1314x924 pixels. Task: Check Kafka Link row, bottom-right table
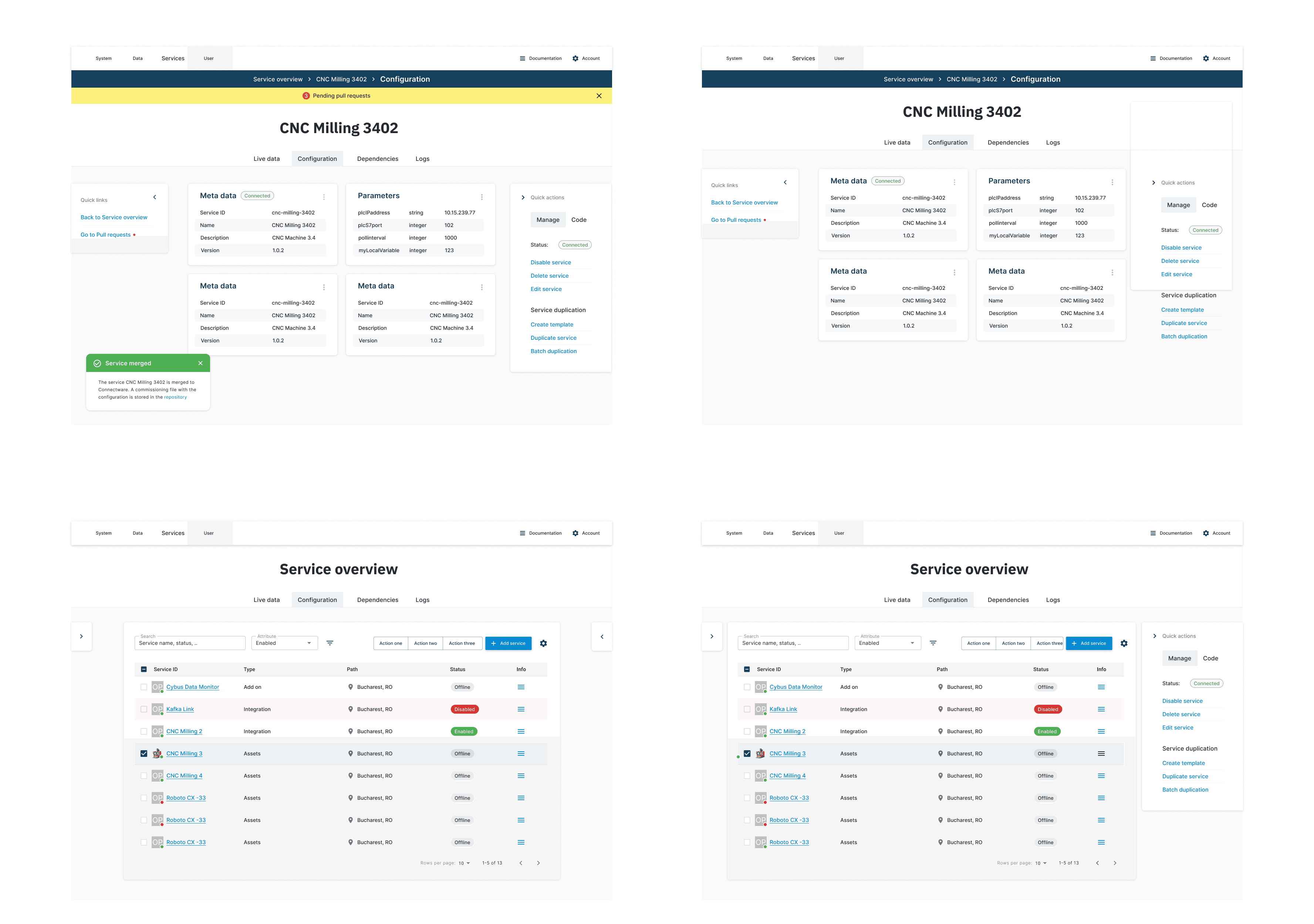[747, 710]
